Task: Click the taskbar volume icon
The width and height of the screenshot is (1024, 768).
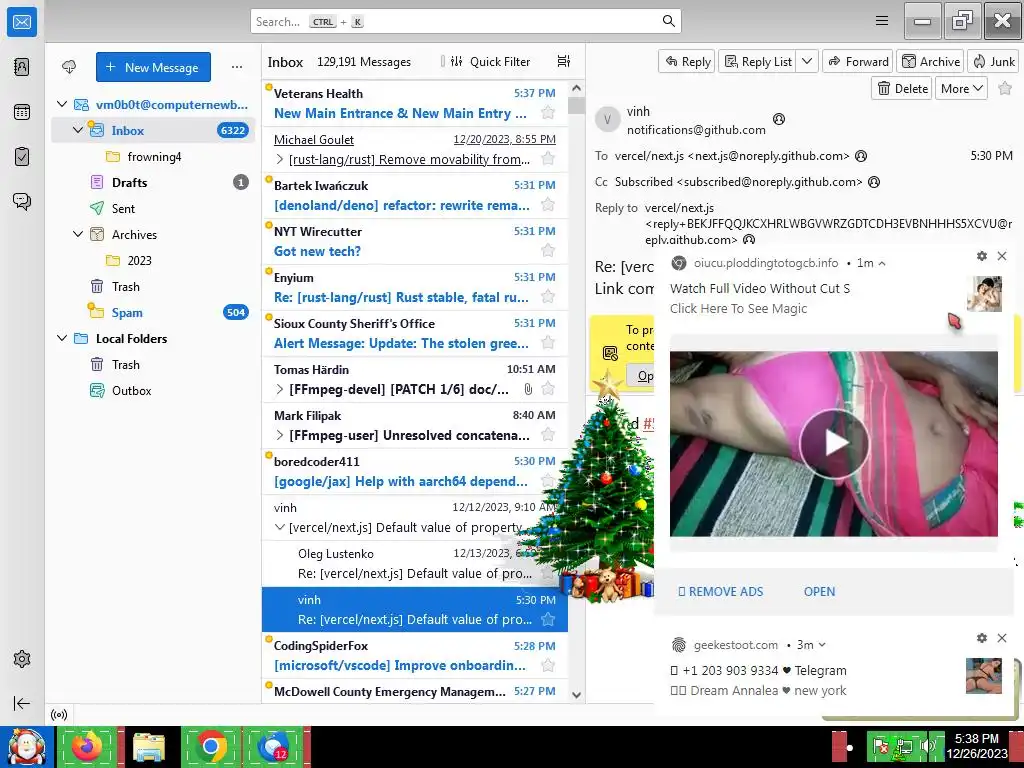Action: 927,746
